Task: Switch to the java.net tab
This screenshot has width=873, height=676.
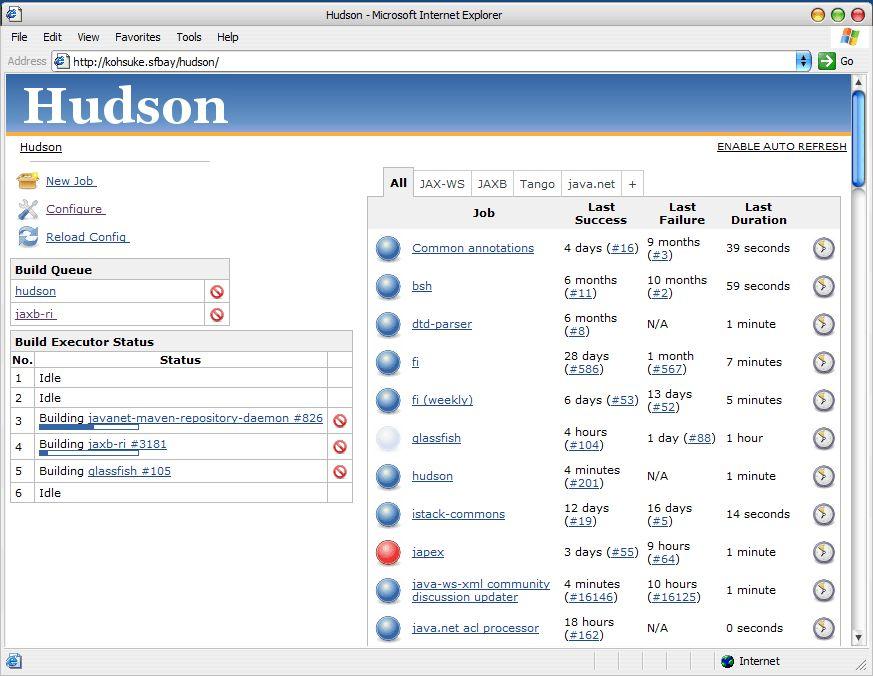Action: [x=591, y=184]
